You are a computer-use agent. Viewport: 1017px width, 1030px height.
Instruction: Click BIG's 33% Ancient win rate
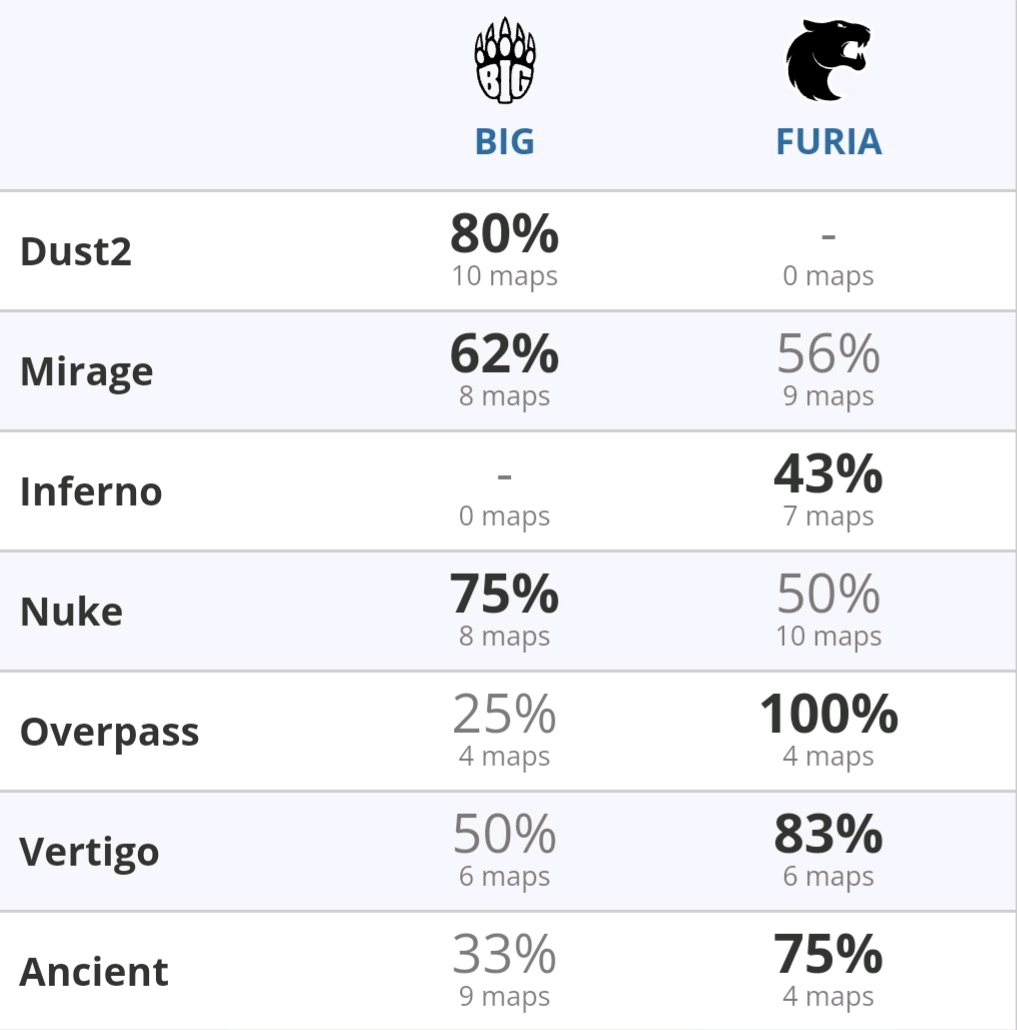tap(505, 954)
